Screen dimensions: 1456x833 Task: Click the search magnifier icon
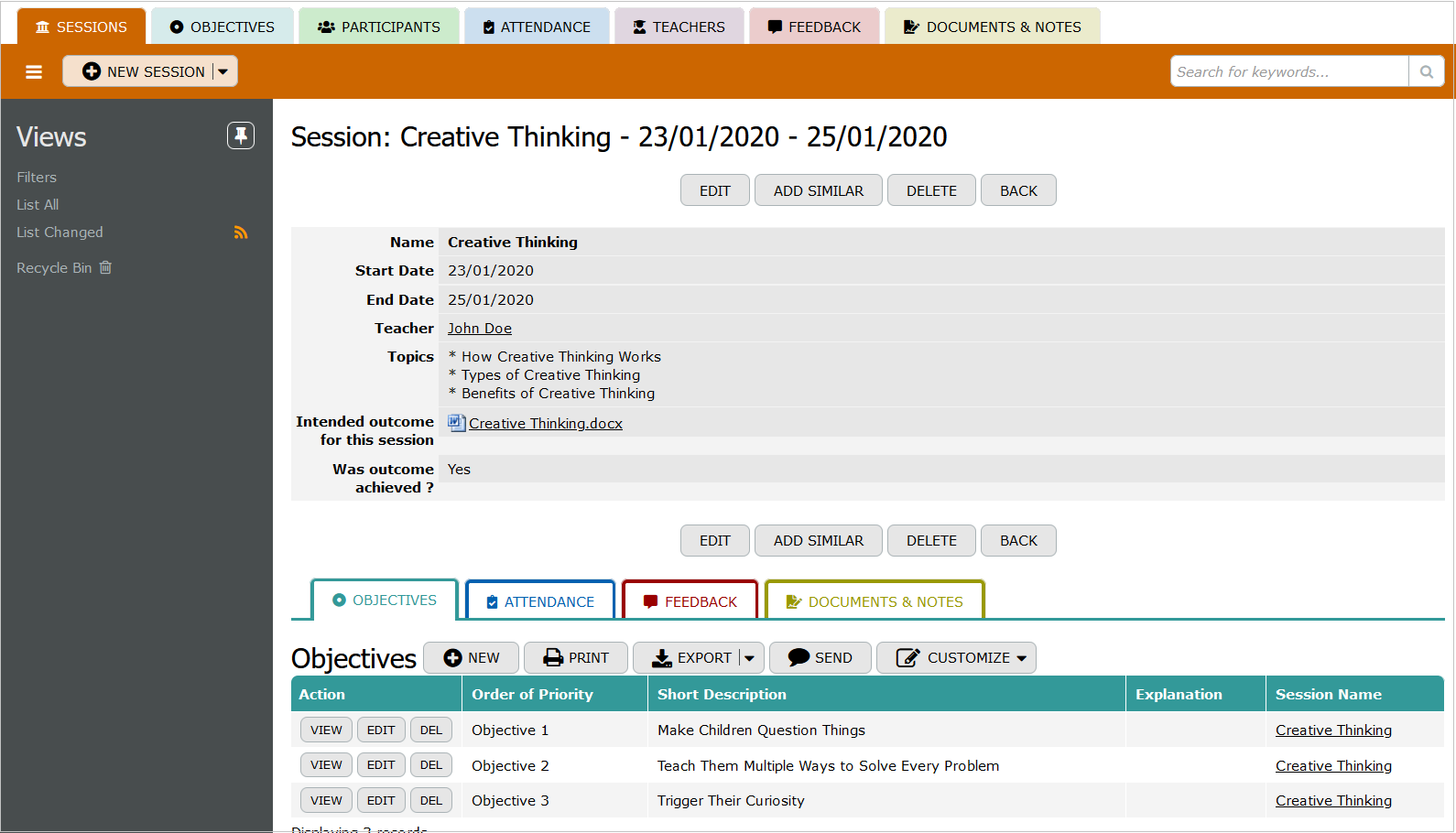point(1426,71)
